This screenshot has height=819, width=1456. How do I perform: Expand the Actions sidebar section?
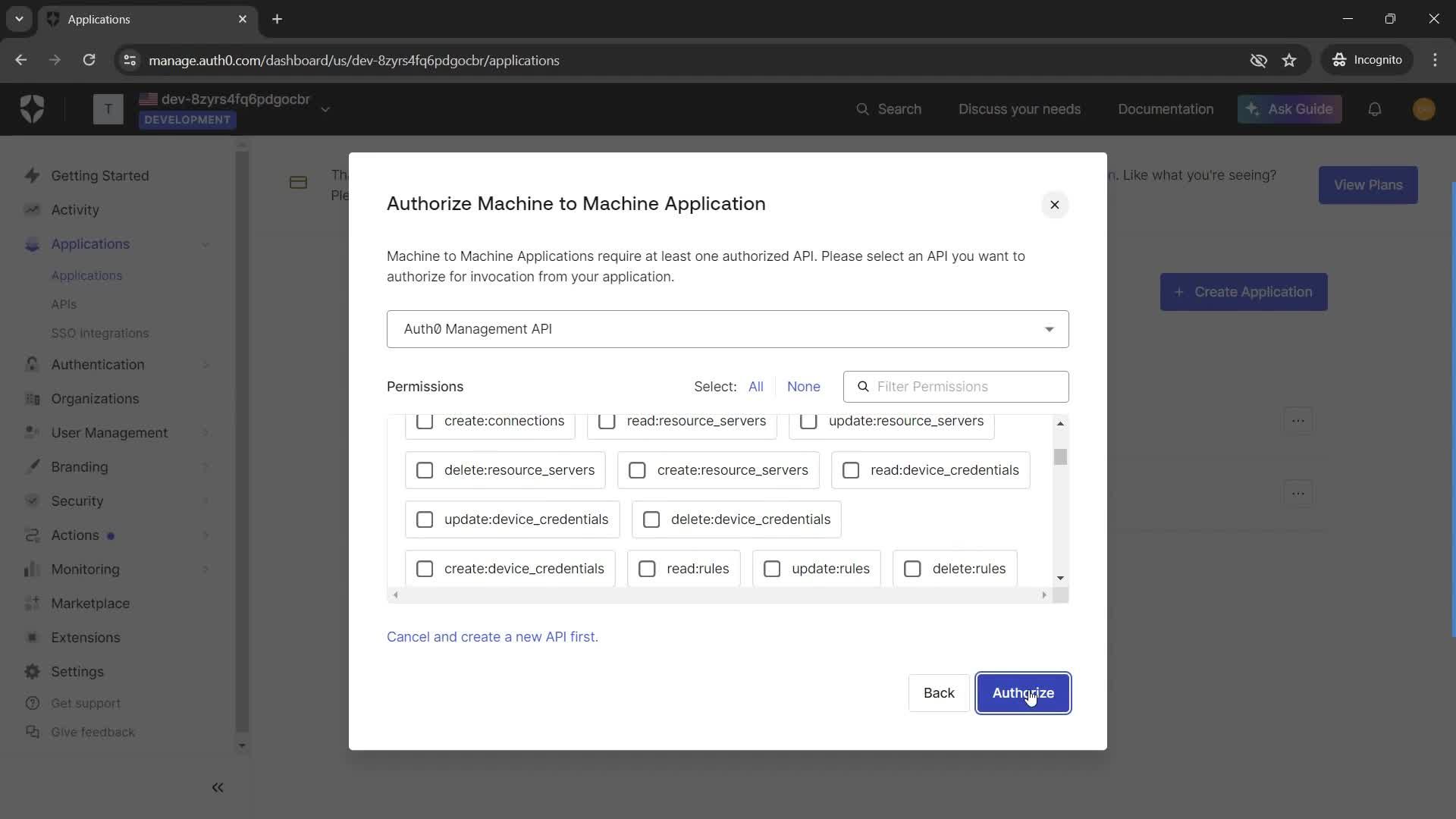(206, 535)
